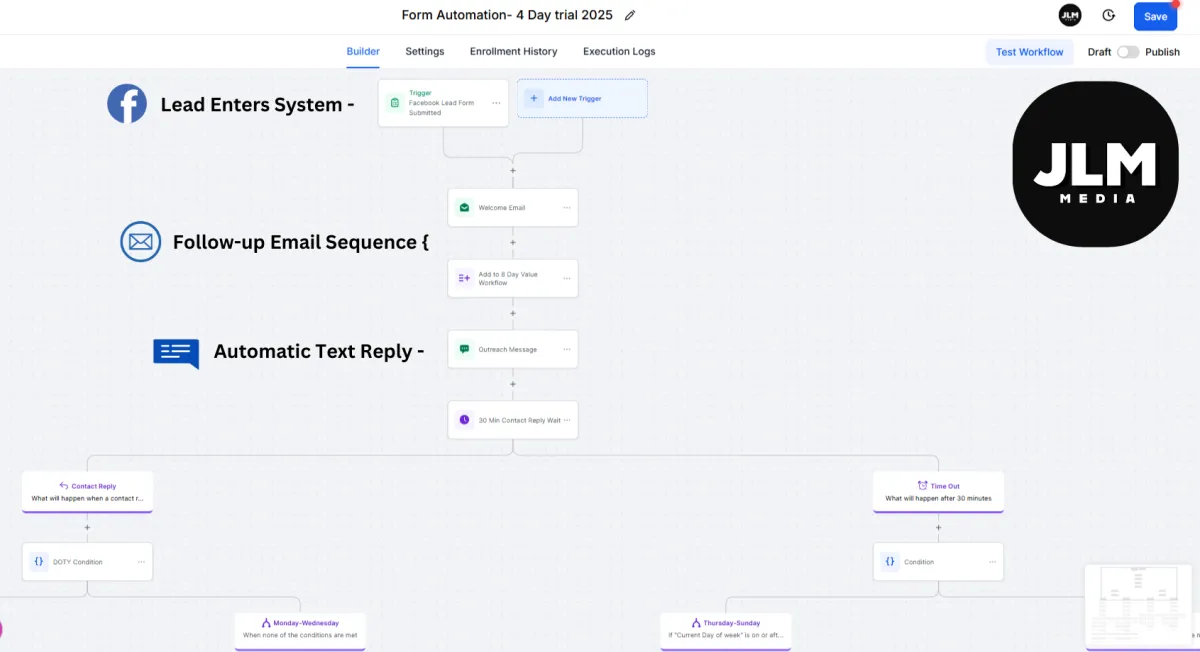This screenshot has height=652, width=1200.
Task: Click the workflow minimap thumbnail
Action: pos(1142,605)
